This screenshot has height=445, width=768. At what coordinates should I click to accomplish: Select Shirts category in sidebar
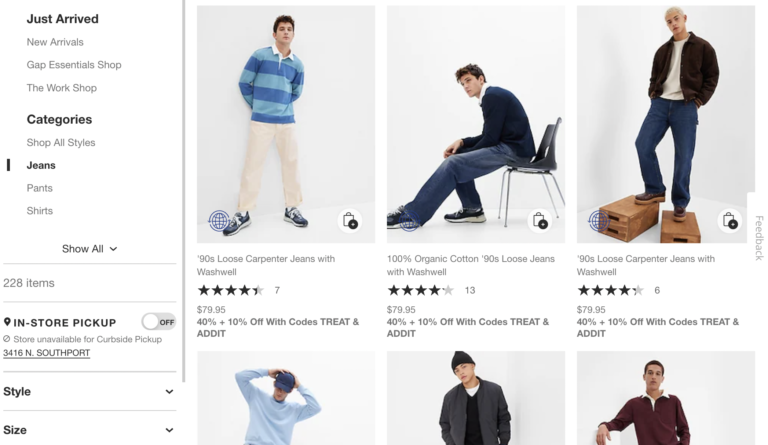point(40,211)
